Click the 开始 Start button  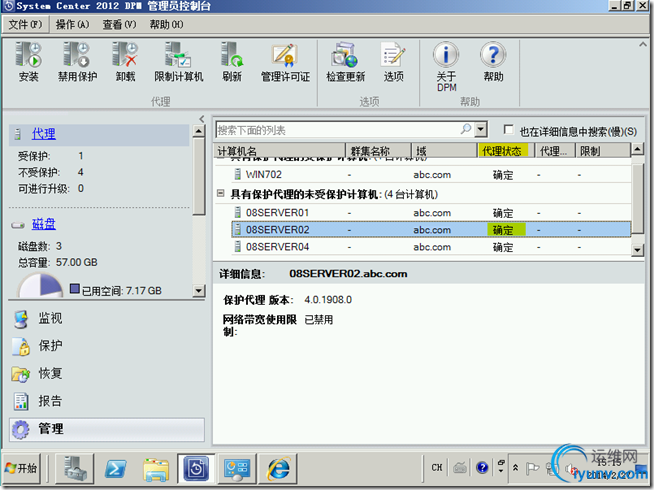pos(21,468)
